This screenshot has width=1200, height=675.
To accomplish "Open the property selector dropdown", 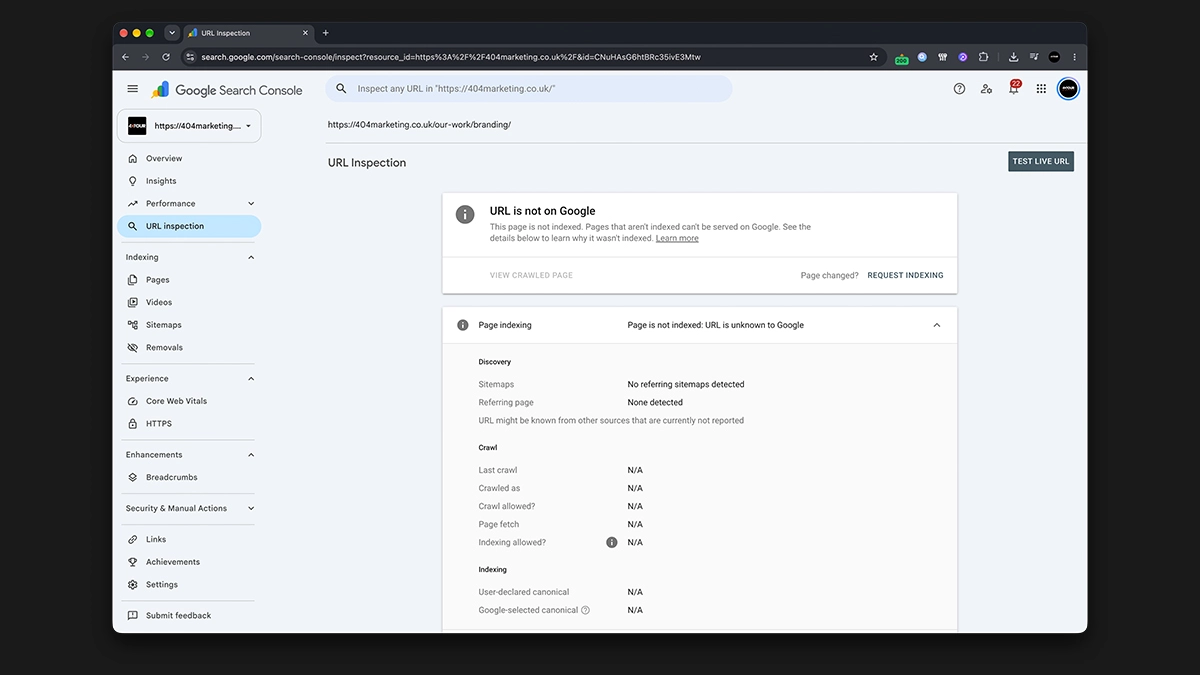I will click(189, 126).
